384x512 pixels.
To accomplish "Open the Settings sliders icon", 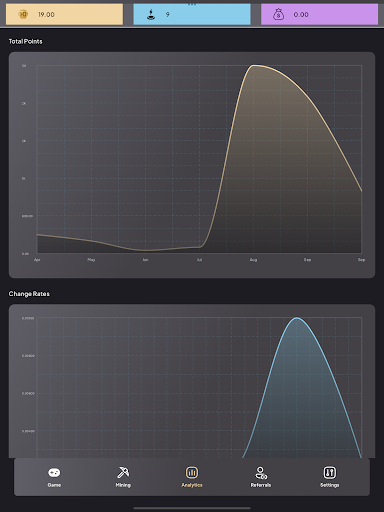I will click(x=329, y=472).
